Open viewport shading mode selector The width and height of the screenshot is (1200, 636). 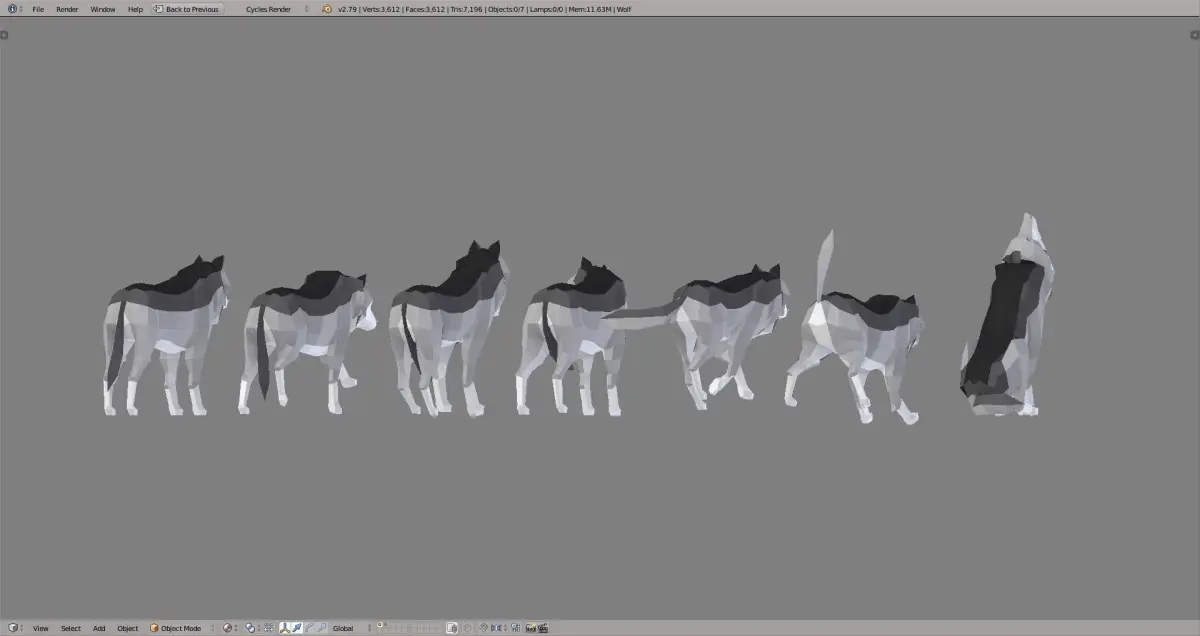[x=230, y=628]
